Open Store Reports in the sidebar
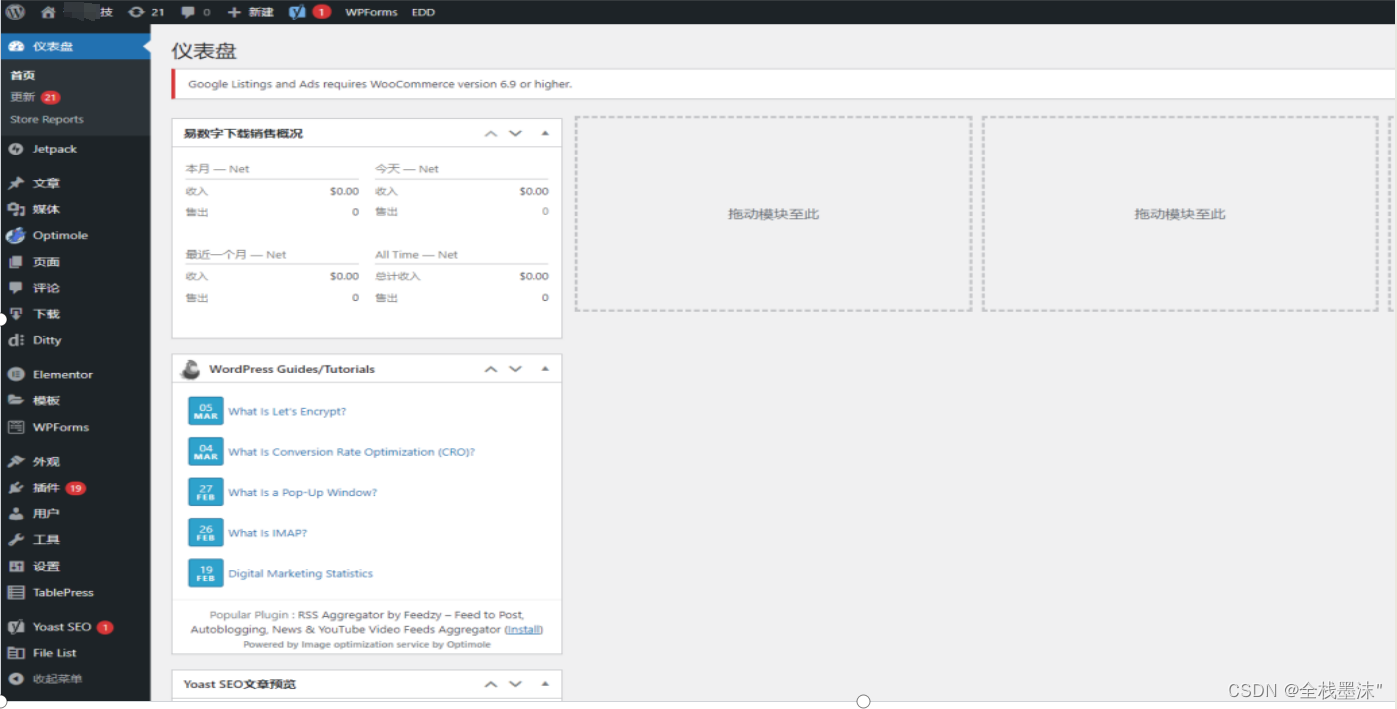The height and width of the screenshot is (709, 1397). pyautogui.click(x=47, y=119)
